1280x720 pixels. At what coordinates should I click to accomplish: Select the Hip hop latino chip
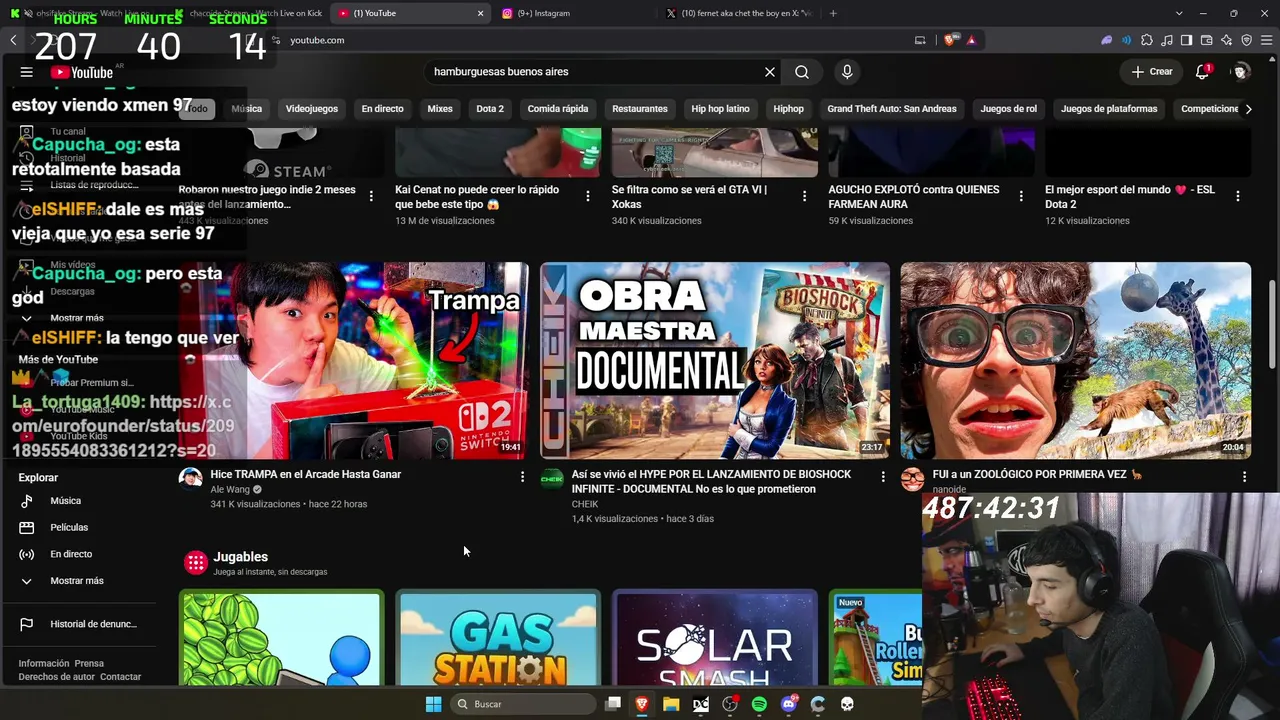pyautogui.click(x=720, y=109)
